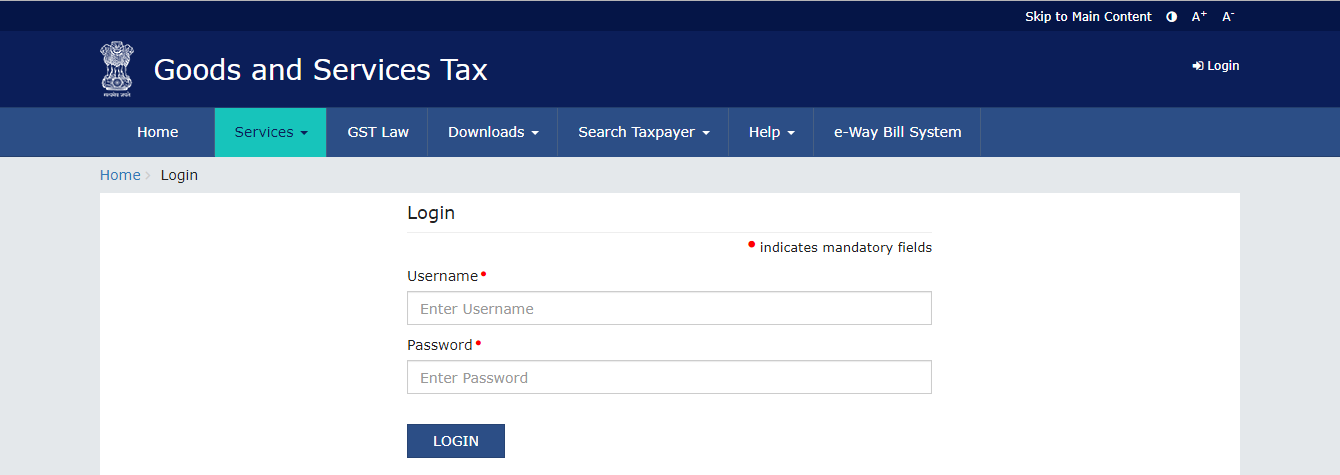This screenshot has width=1340, height=475.
Task: Focus the Enter Username field
Action: point(669,308)
